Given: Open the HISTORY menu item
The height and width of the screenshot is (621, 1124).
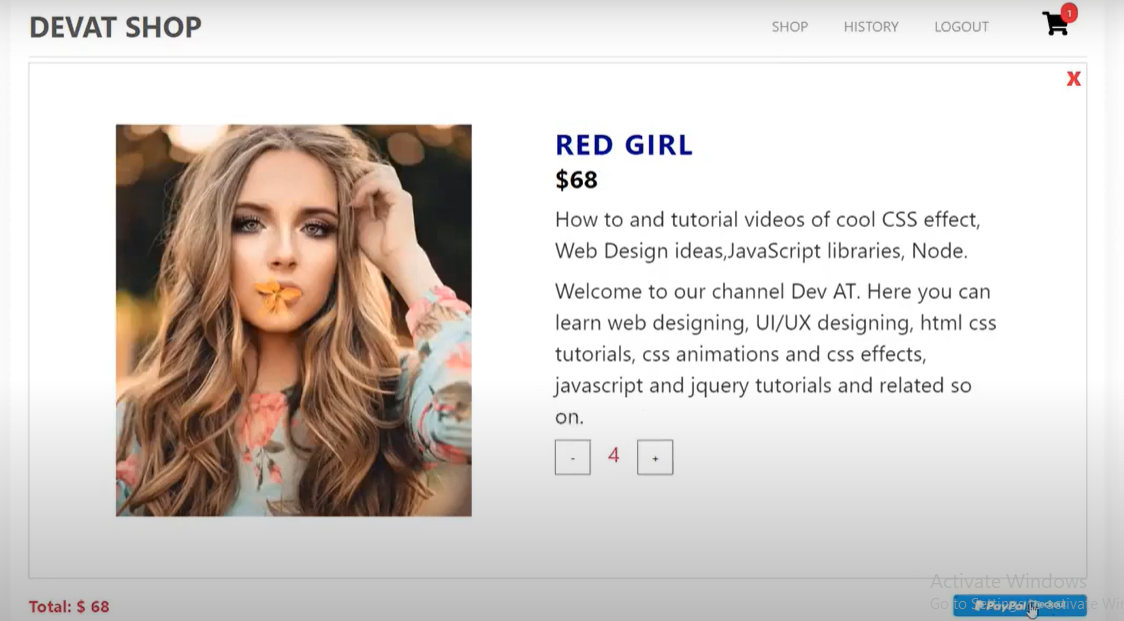Looking at the screenshot, I should click(x=871, y=27).
